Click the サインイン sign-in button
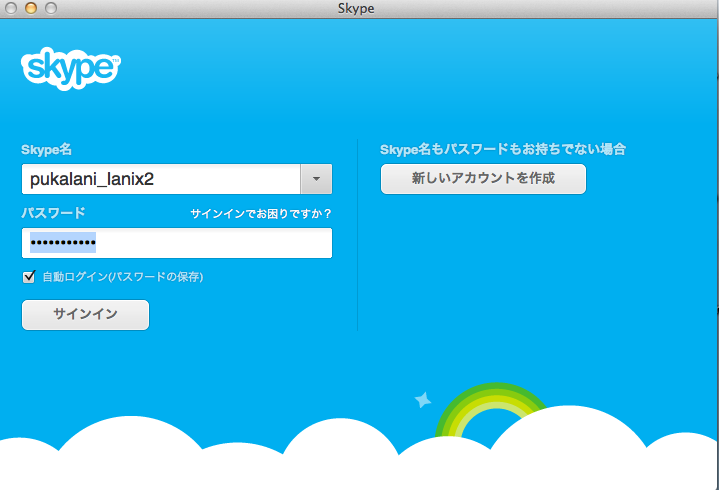Viewport: 719px width, 490px height. [x=85, y=315]
